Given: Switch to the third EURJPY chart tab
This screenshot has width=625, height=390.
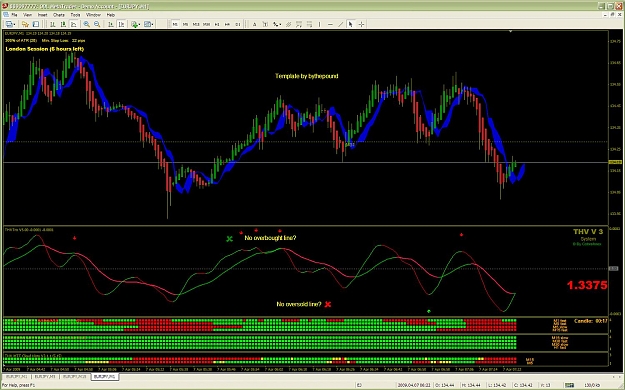Looking at the screenshot, I should coord(75,376).
